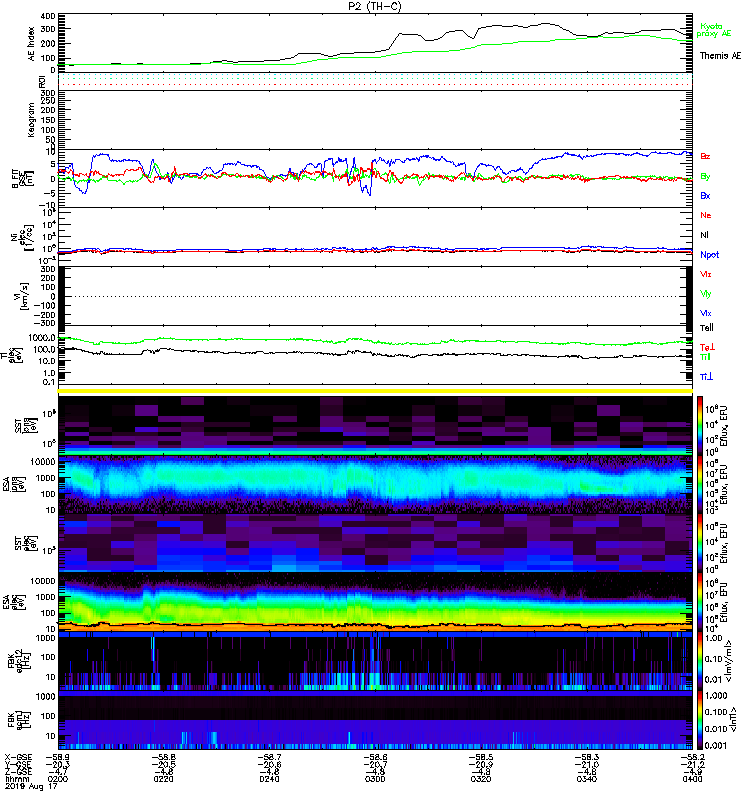Click the ESA electrons spectrogram panel
The height and width of the screenshot is (800, 750).
376,602
